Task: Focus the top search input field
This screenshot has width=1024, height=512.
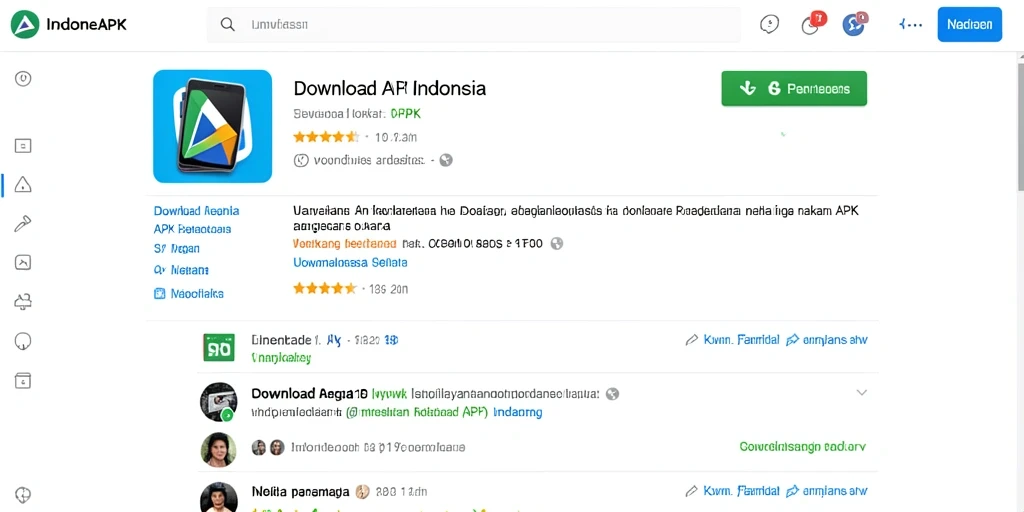Action: click(473, 25)
